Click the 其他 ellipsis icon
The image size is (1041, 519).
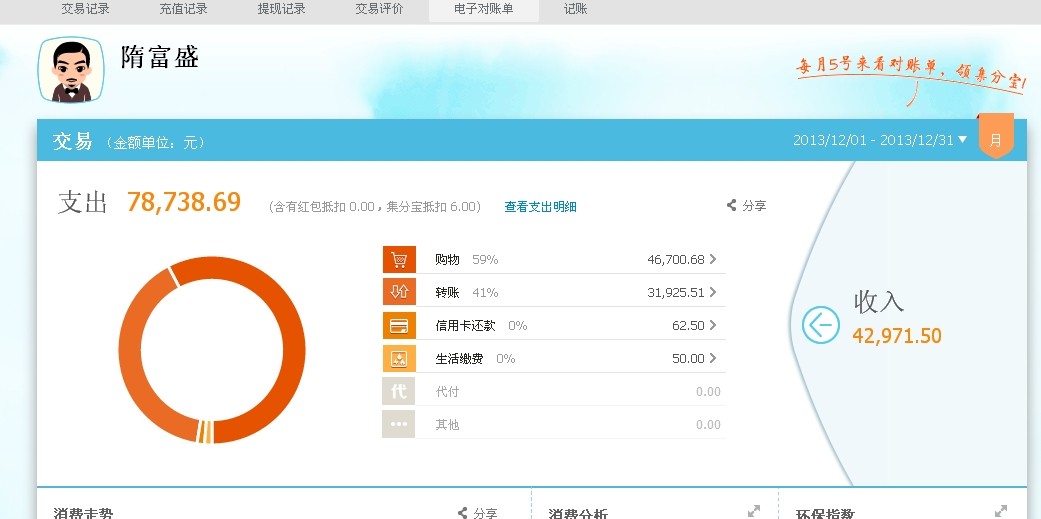[398, 424]
